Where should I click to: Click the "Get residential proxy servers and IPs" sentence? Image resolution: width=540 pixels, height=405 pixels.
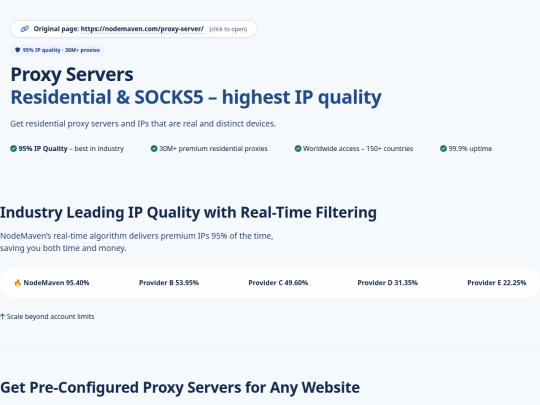pyautogui.click(x=143, y=124)
